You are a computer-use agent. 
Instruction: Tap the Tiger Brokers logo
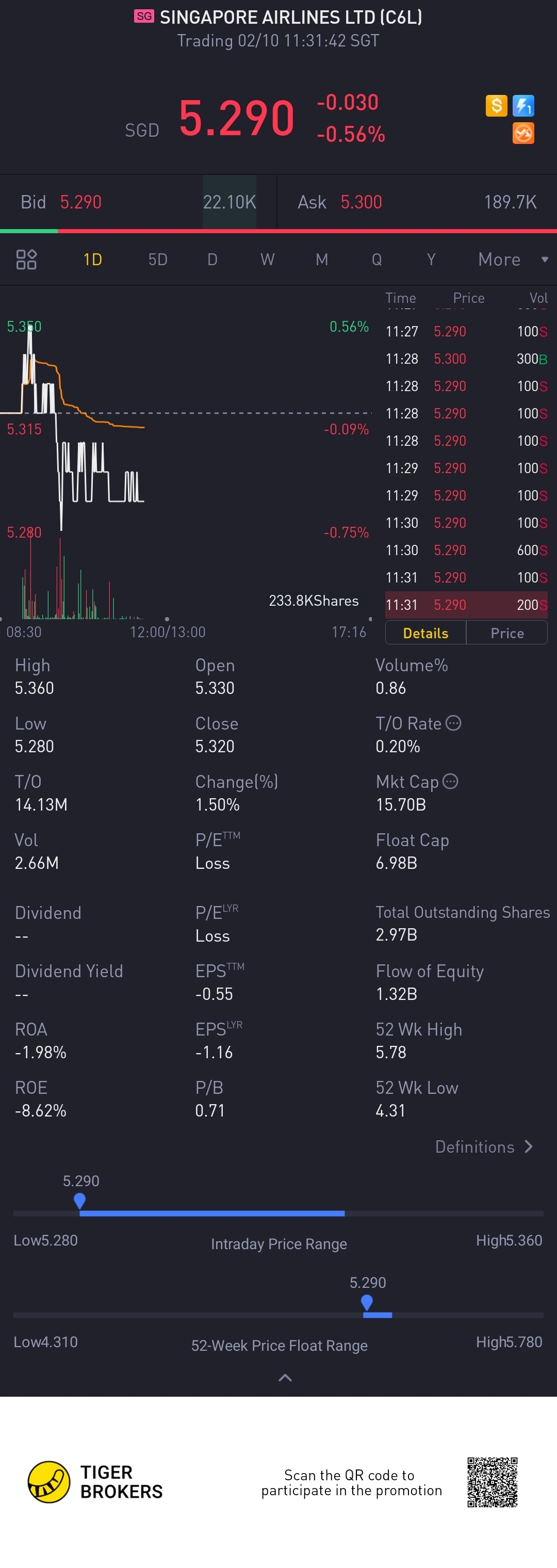tap(48, 1481)
